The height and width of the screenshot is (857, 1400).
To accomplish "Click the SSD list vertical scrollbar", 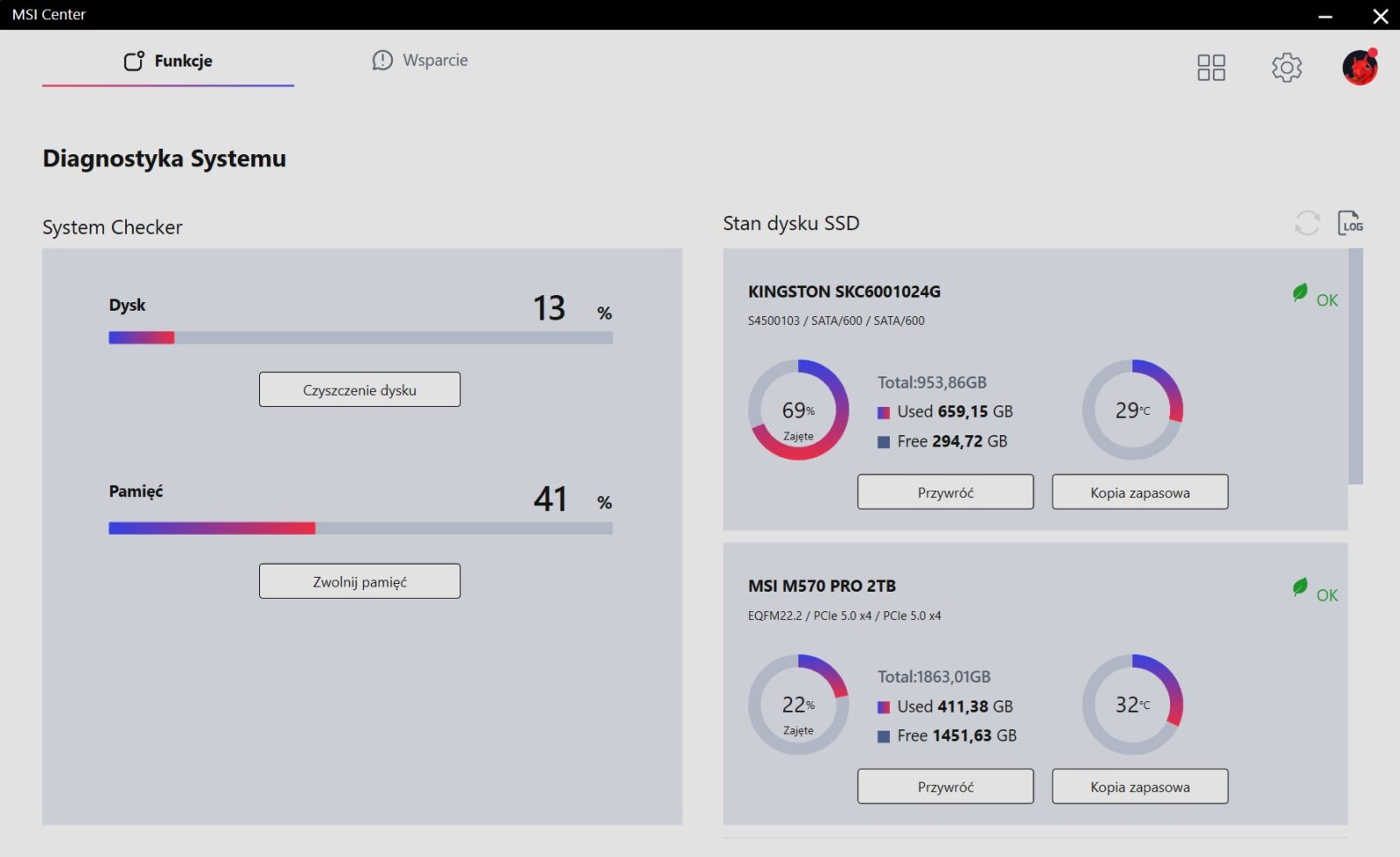I will click(1355, 366).
